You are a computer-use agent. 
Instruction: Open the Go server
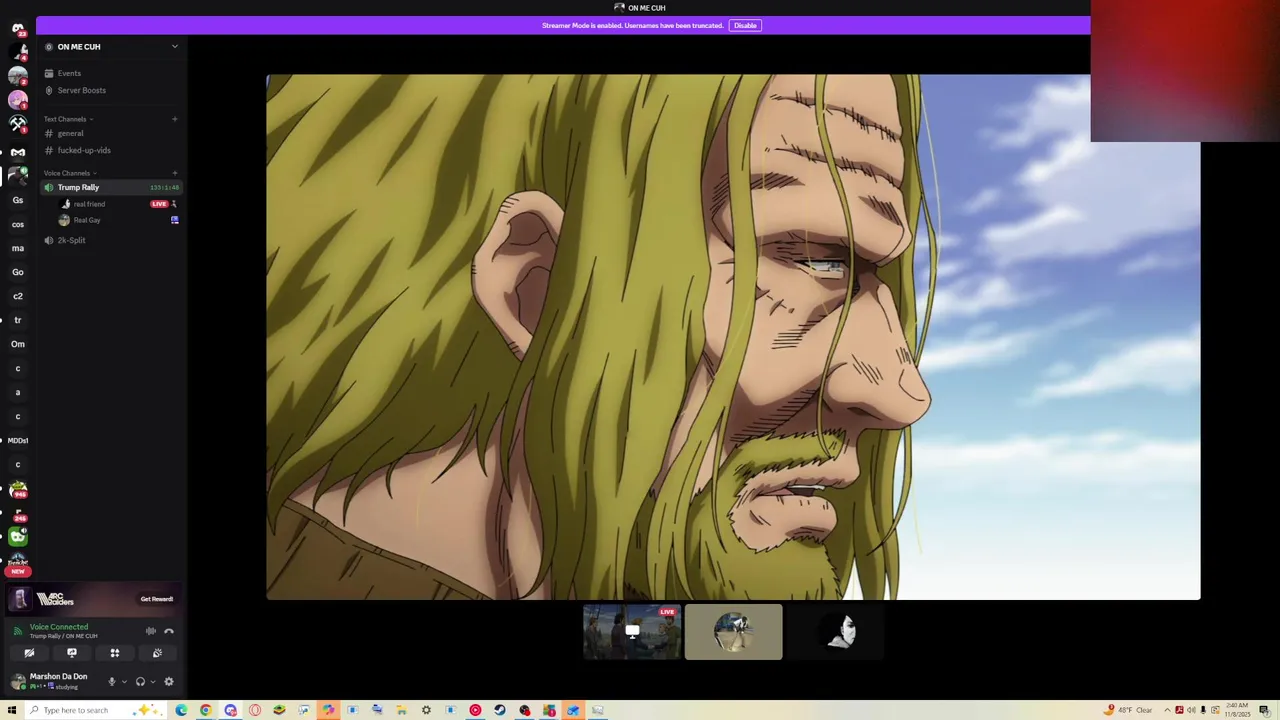tap(18, 272)
